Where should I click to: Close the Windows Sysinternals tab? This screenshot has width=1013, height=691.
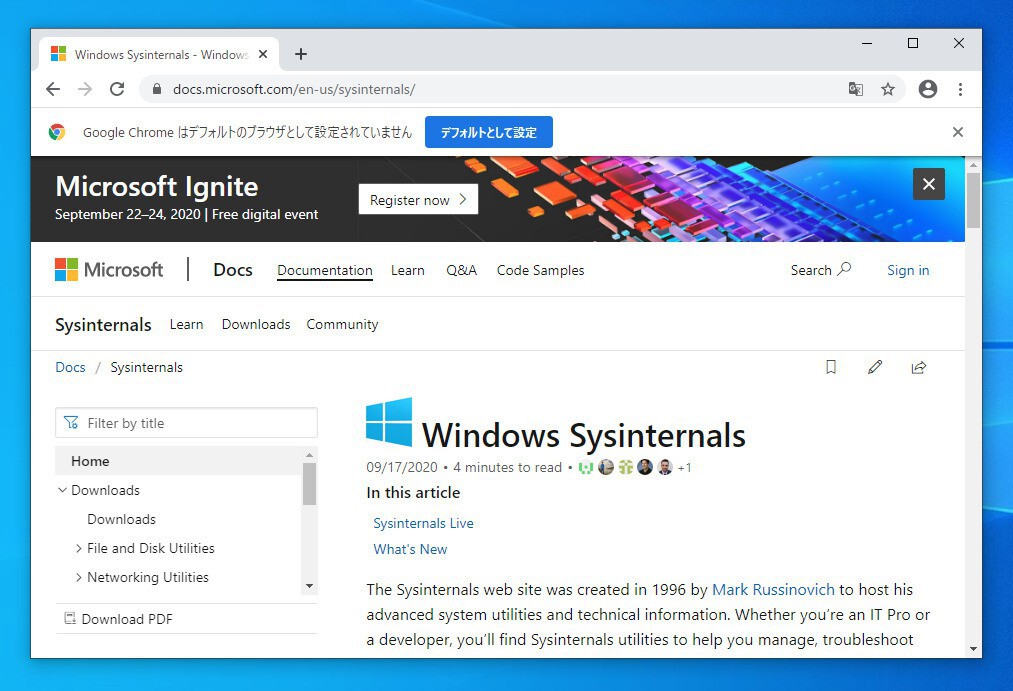[x=263, y=54]
